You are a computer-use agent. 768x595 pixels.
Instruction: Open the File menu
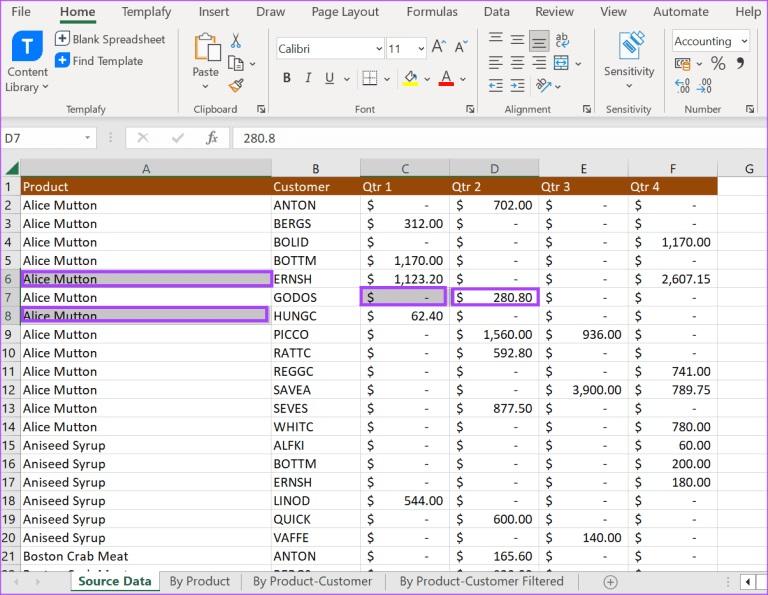pyautogui.click(x=21, y=12)
